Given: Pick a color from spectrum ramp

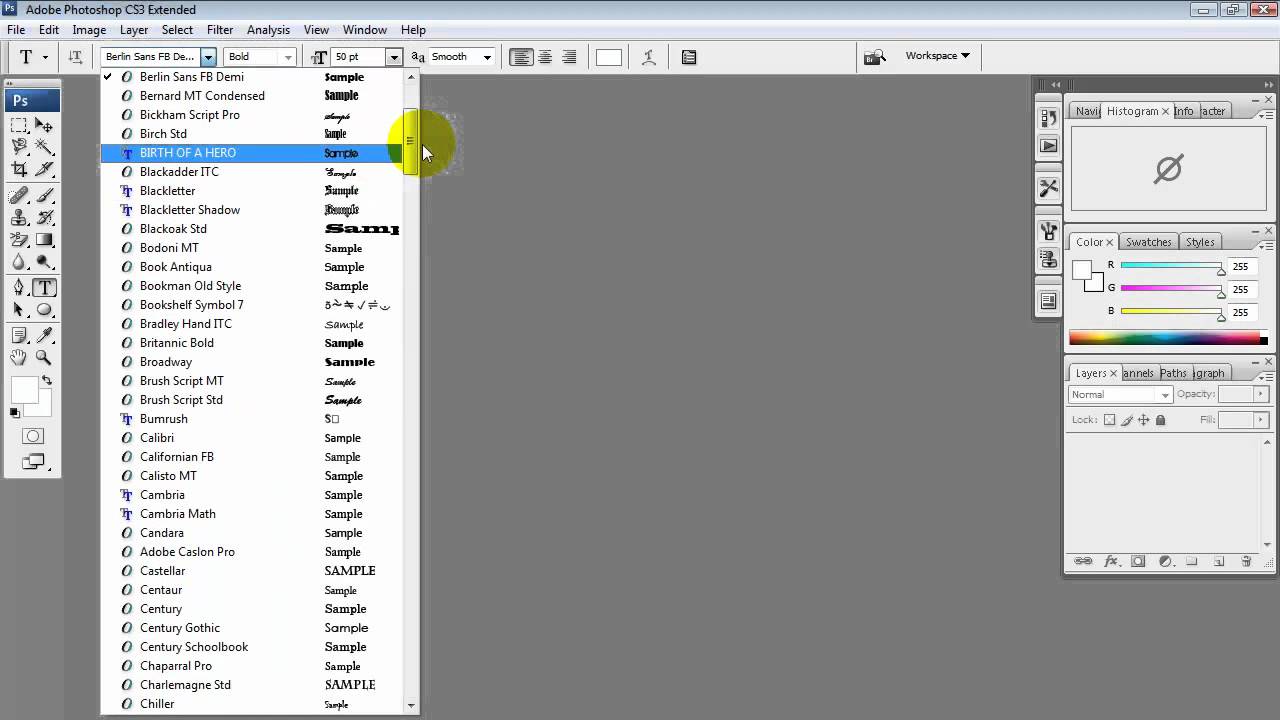Looking at the screenshot, I should click(x=1168, y=338).
